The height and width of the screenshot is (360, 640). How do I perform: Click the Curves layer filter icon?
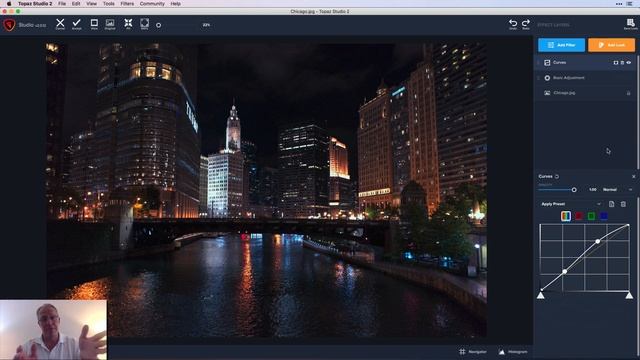tap(547, 62)
